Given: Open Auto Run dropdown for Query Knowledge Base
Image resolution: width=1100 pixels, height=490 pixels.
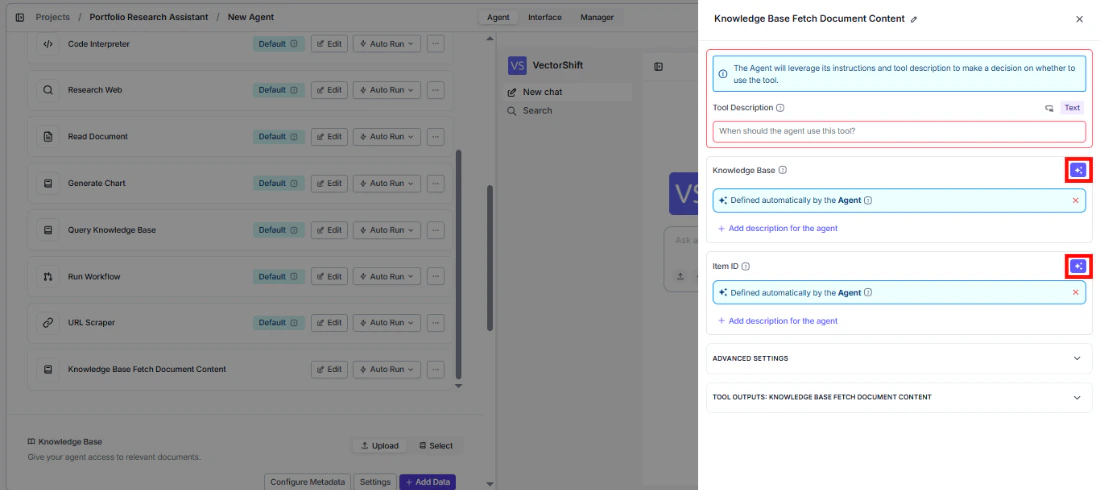Looking at the screenshot, I should pyautogui.click(x=387, y=230).
